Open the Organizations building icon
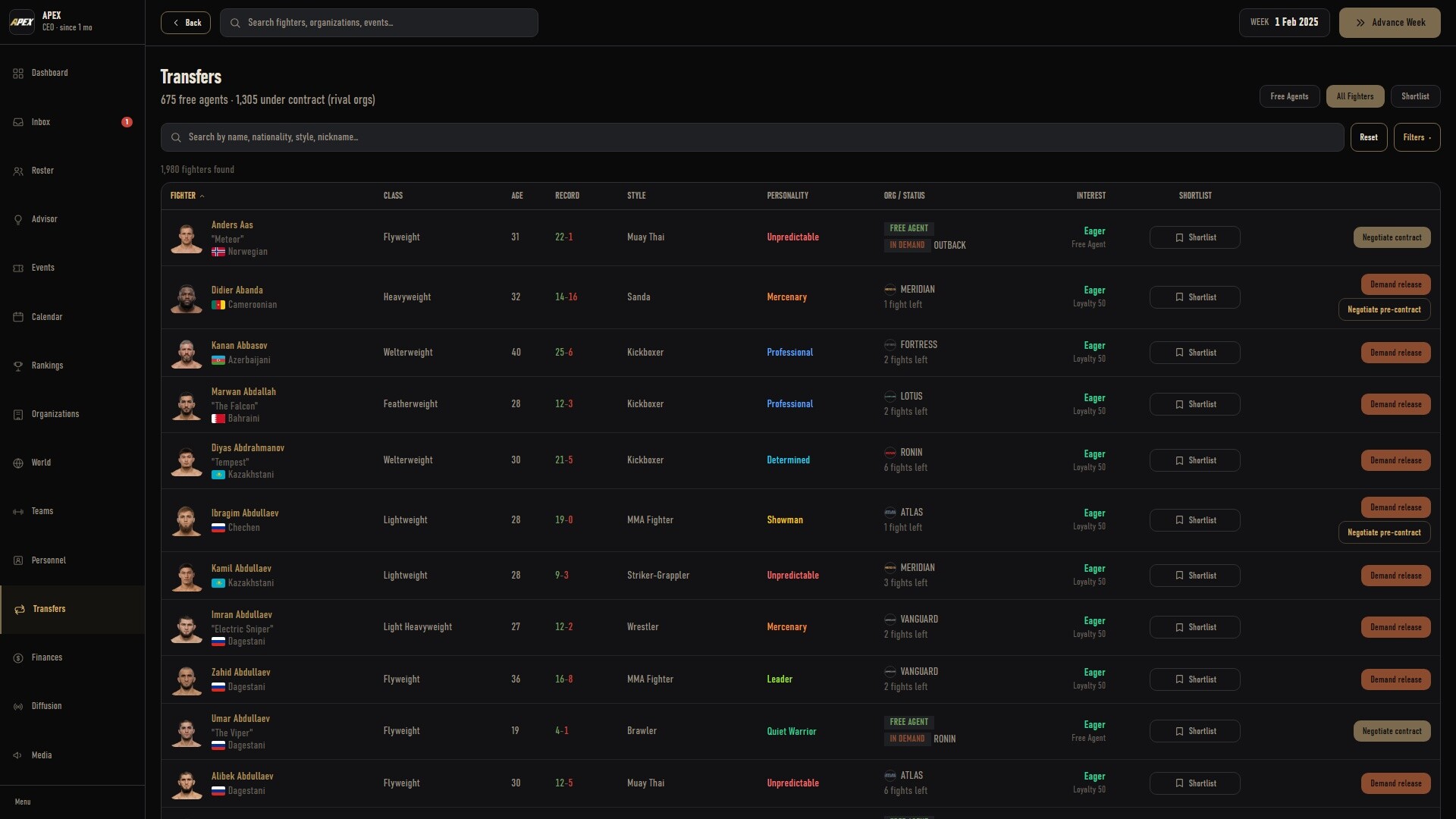Image resolution: width=1456 pixels, height=819 pixels. 18,415
